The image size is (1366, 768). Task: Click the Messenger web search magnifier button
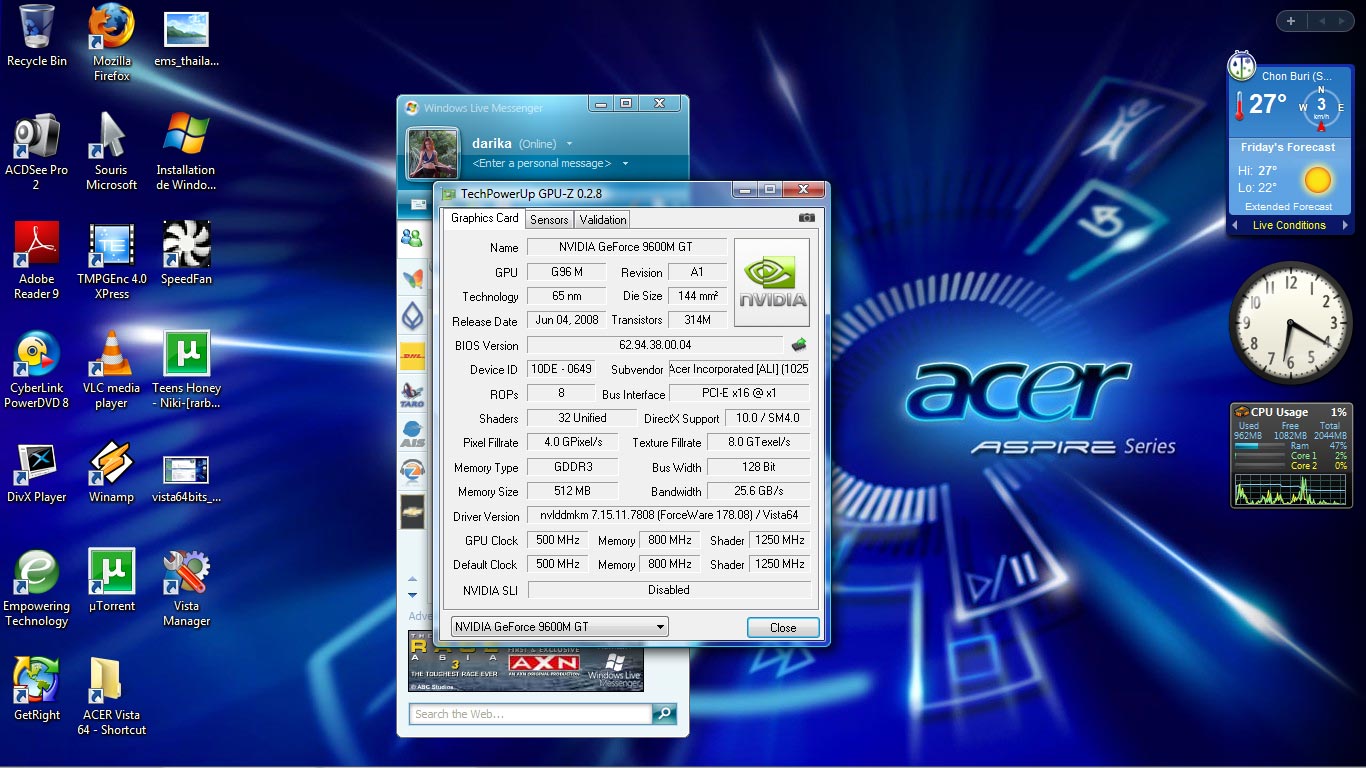click(x=664, y=714)
